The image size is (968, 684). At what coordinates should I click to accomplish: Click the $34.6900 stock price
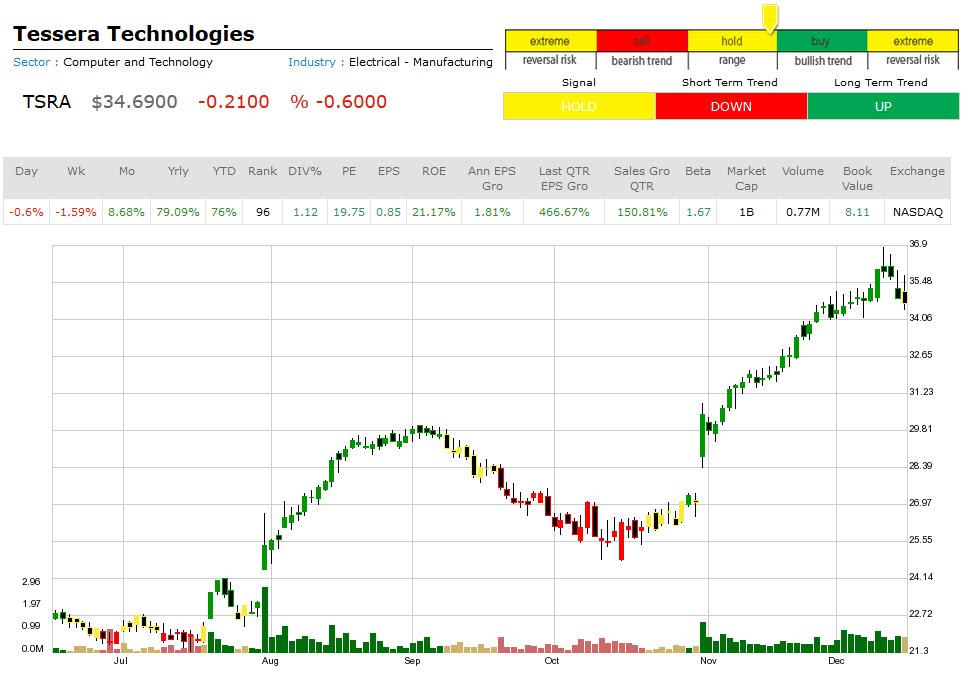pos(135,102)
